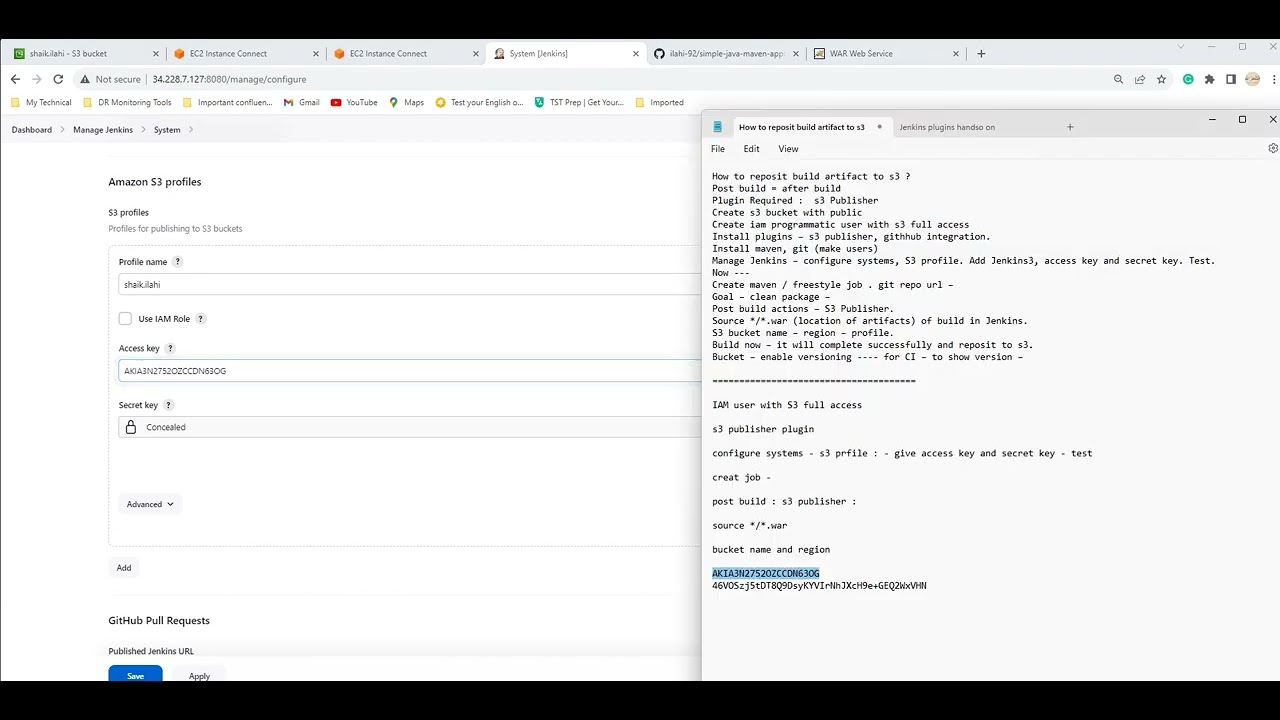Viewport: 1280px width, 720px height.
Task: Go back using the browser back arrow
Action: [15, 79]
